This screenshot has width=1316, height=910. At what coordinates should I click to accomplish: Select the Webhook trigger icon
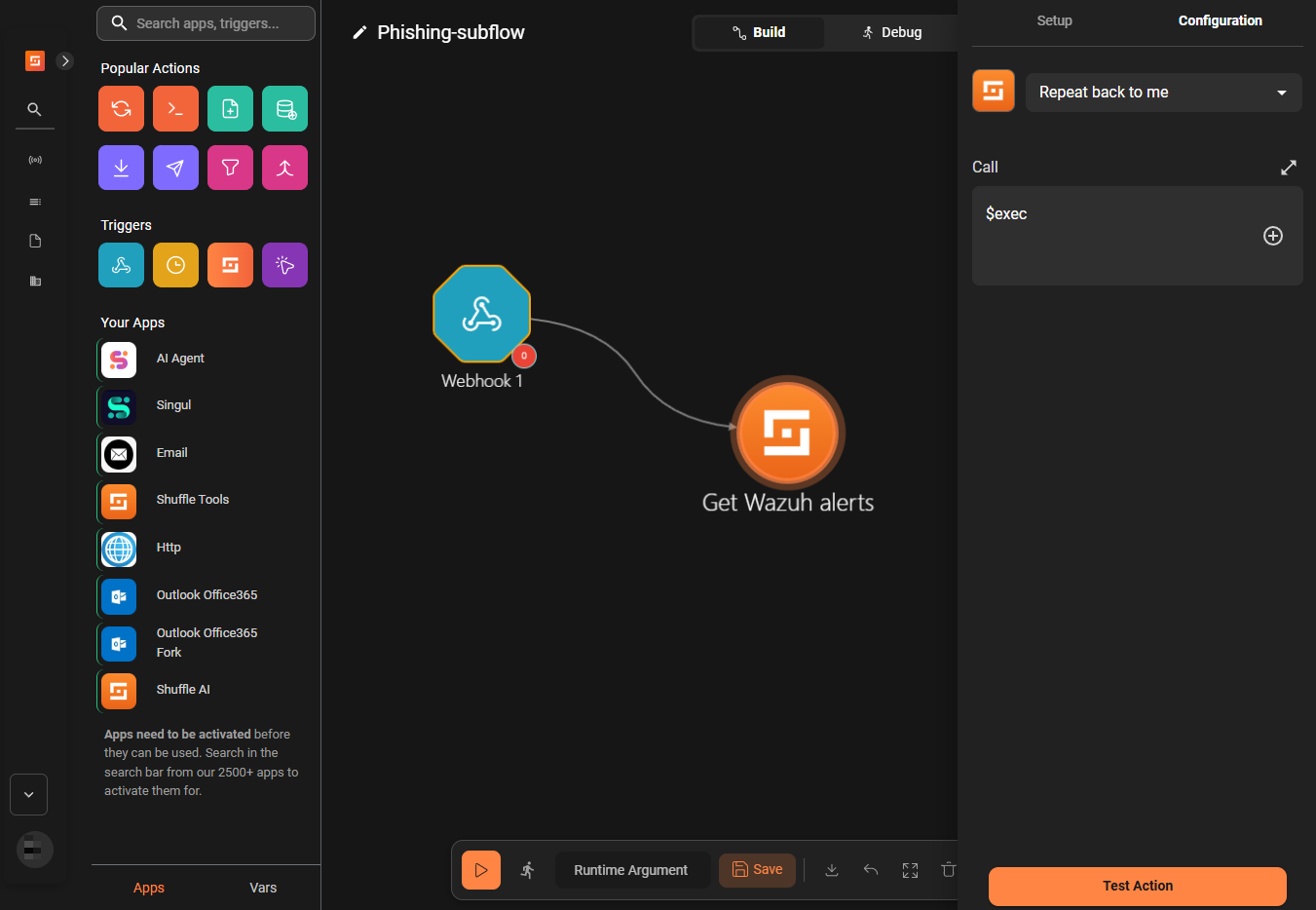pyautogui.click(x=121, y=264)
